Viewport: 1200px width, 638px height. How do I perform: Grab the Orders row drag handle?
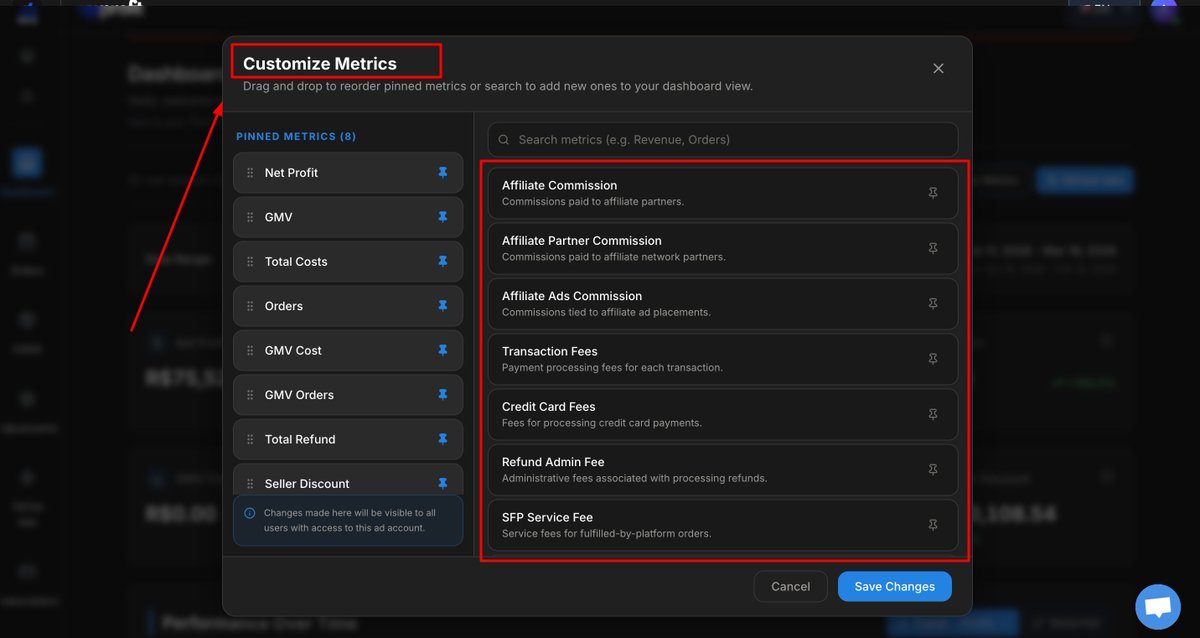pyautogui.click(x=250, y=306)
